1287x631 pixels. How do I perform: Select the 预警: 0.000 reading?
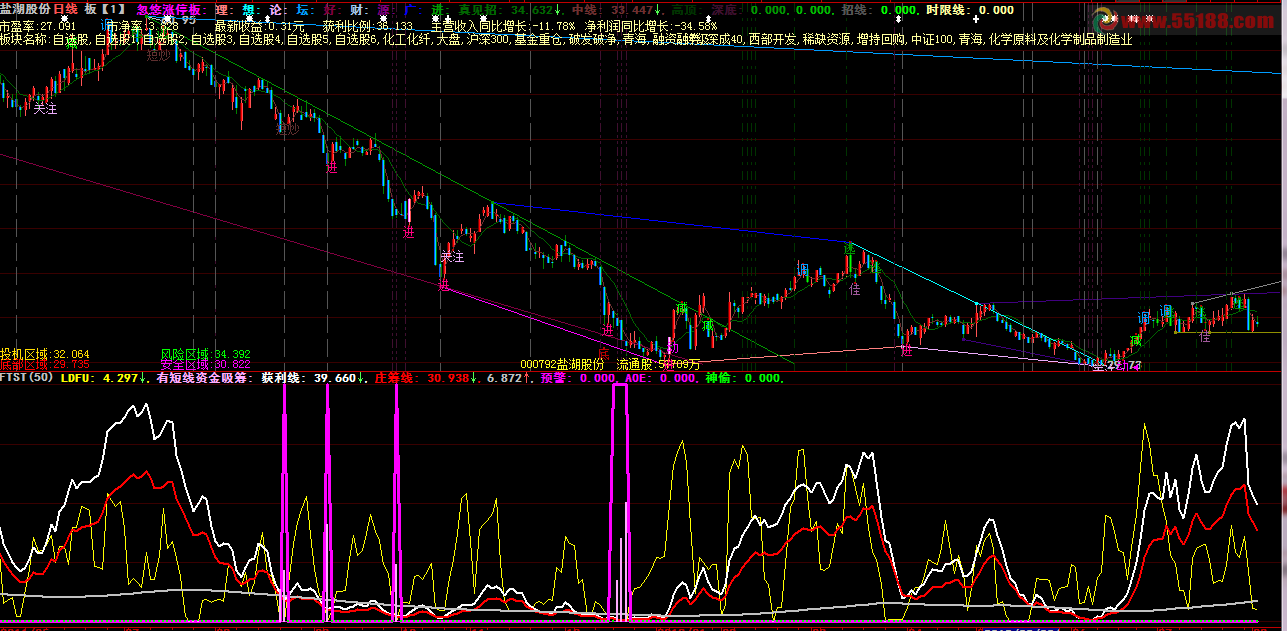pyautogui.click(x=579, y=378)
